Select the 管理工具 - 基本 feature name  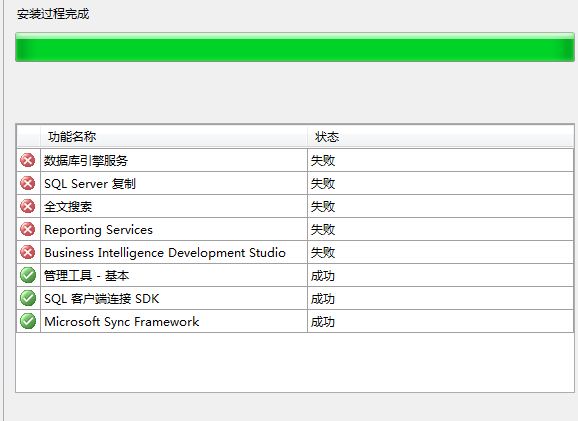click(87, 275)
